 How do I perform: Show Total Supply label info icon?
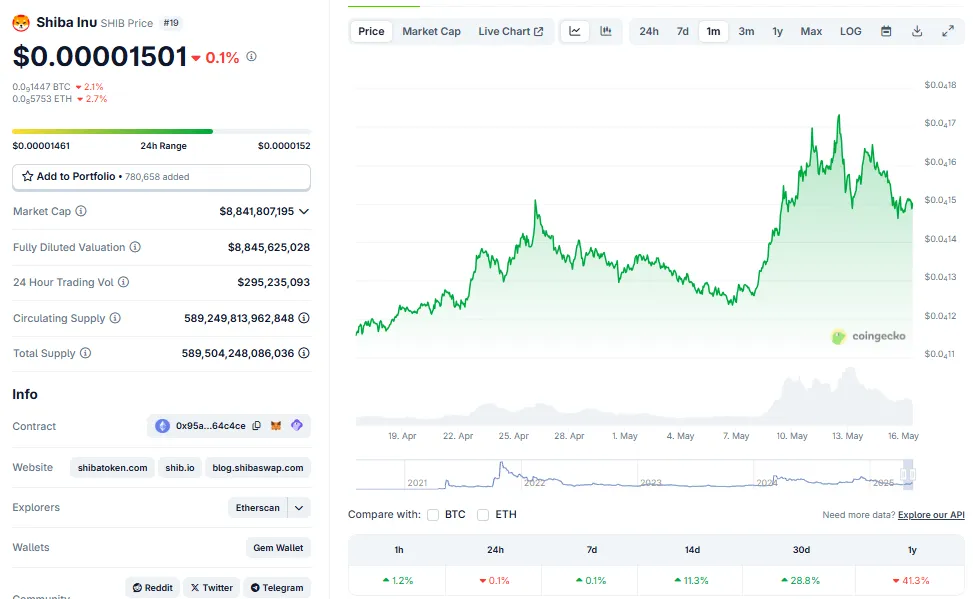[x=86, y=353]
